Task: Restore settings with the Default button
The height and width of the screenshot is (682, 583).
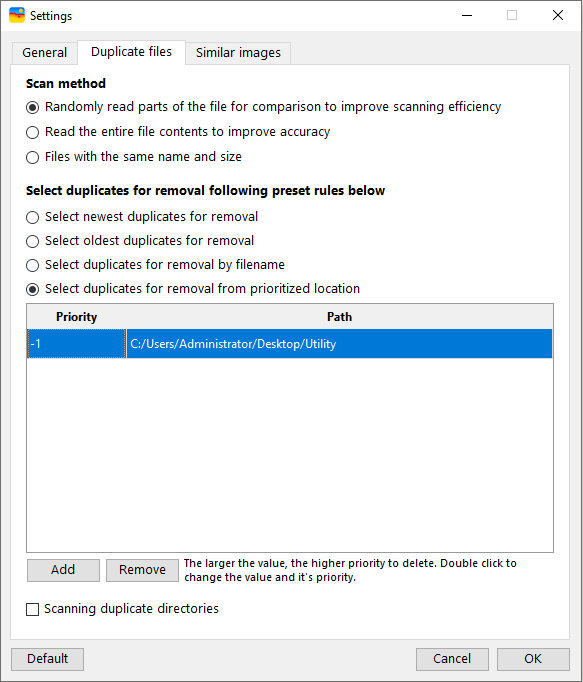Action: [47, 659]
